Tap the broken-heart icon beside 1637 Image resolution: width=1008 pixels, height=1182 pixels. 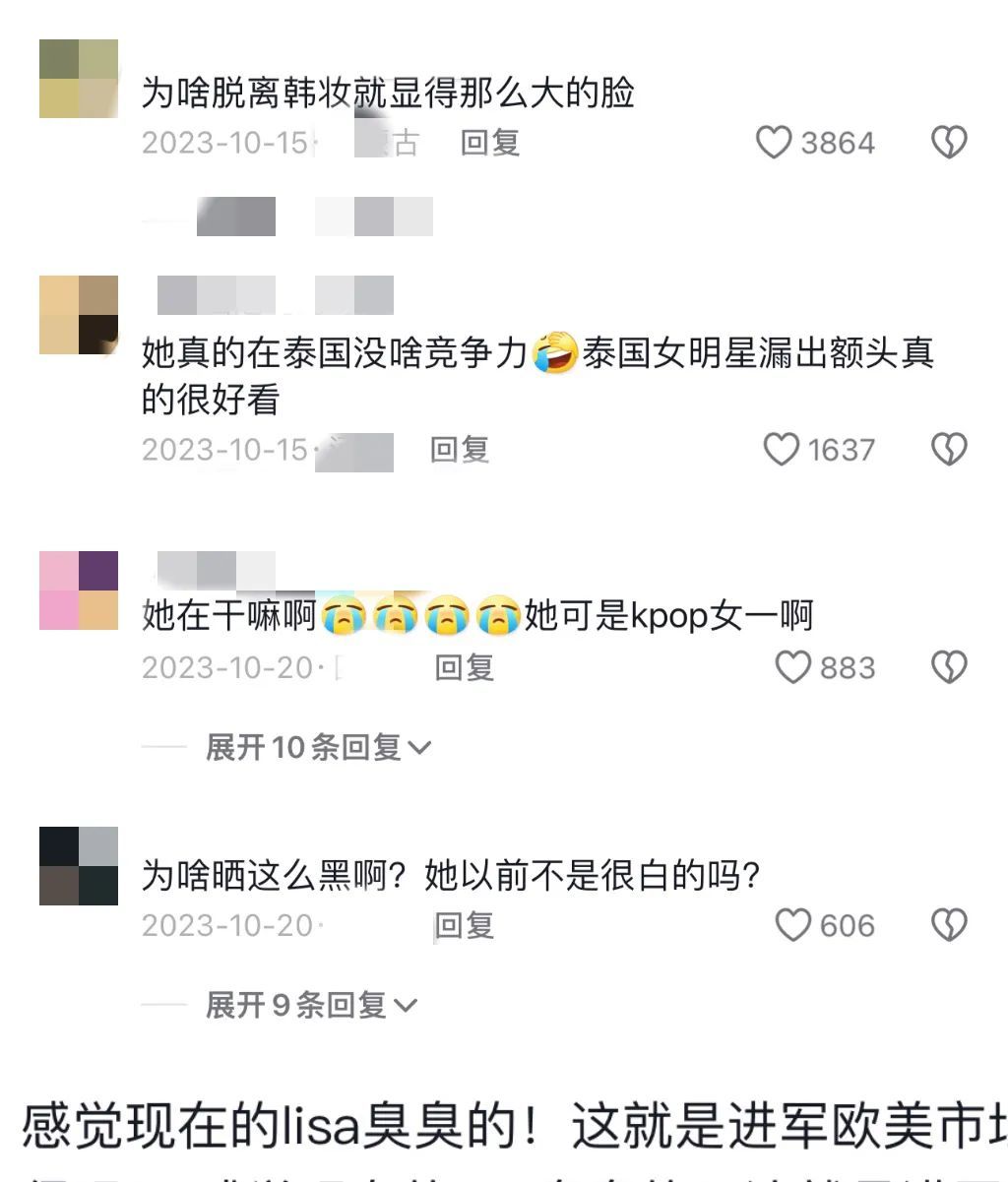pyautogui.click(x=949, y=450)
